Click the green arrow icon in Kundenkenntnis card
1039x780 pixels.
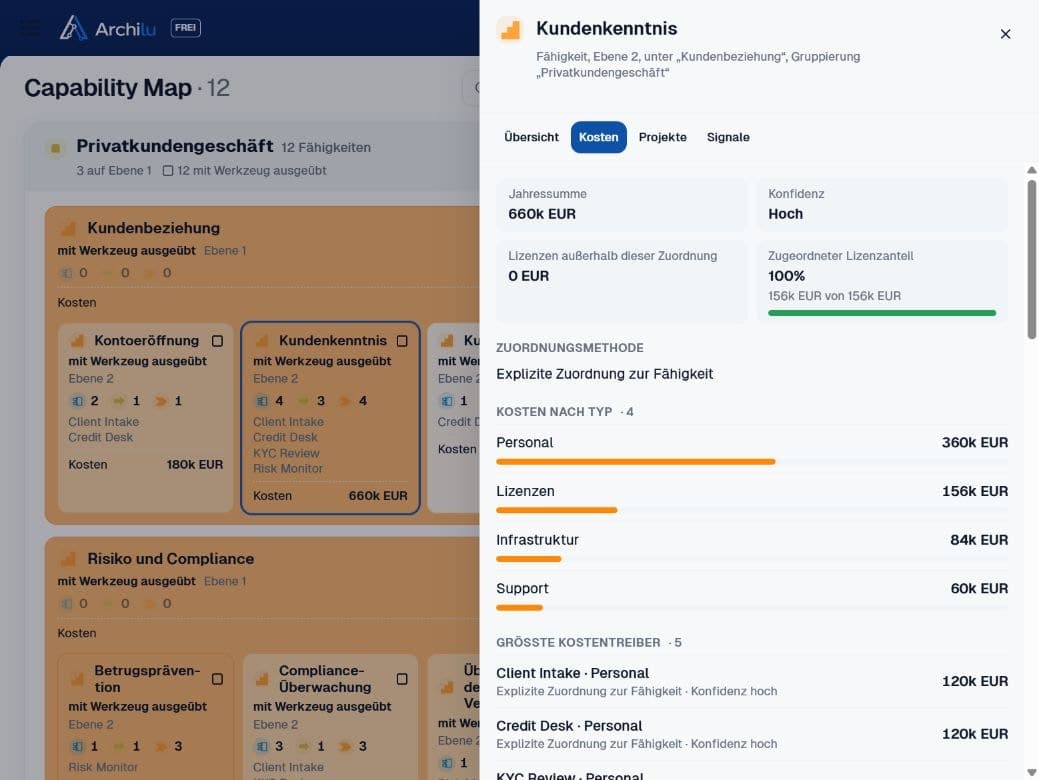pyautogui.click(x=303, y=401)
